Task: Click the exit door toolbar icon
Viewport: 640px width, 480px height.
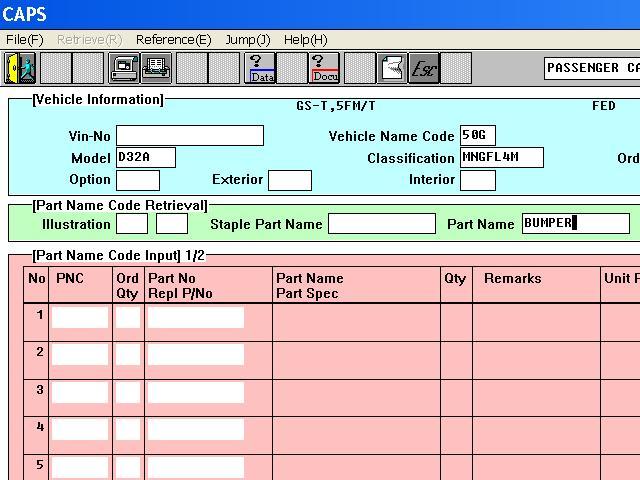Action: click(20, 68)
